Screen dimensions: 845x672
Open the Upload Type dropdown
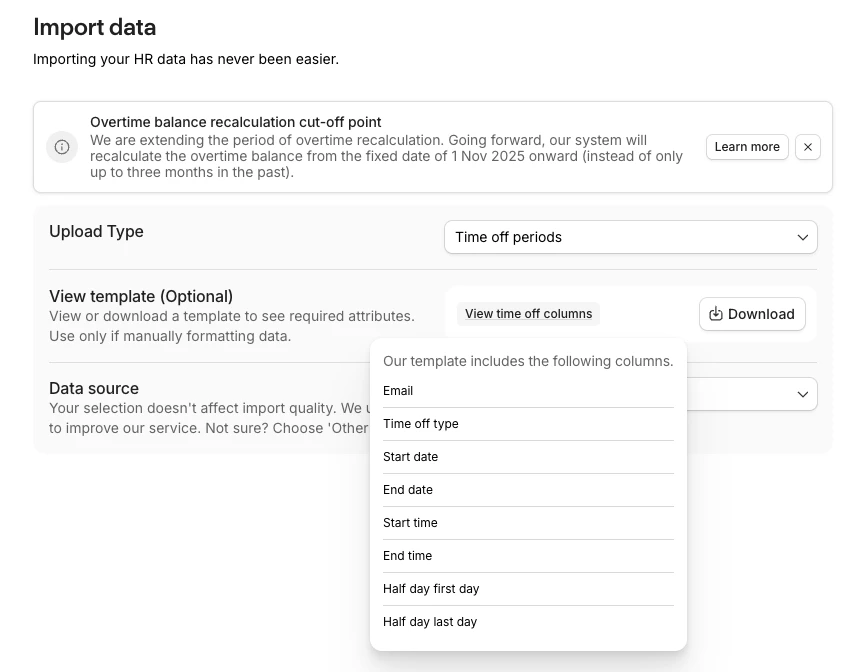pos(630,237)
